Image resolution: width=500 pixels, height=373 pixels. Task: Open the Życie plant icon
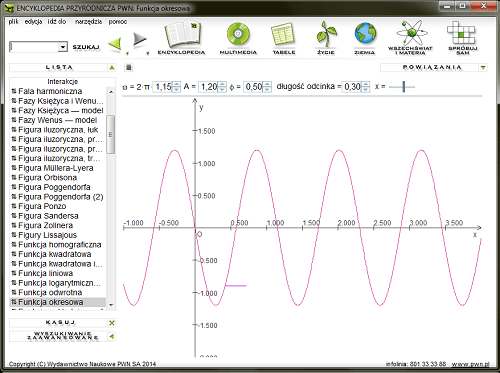[326, 34]
